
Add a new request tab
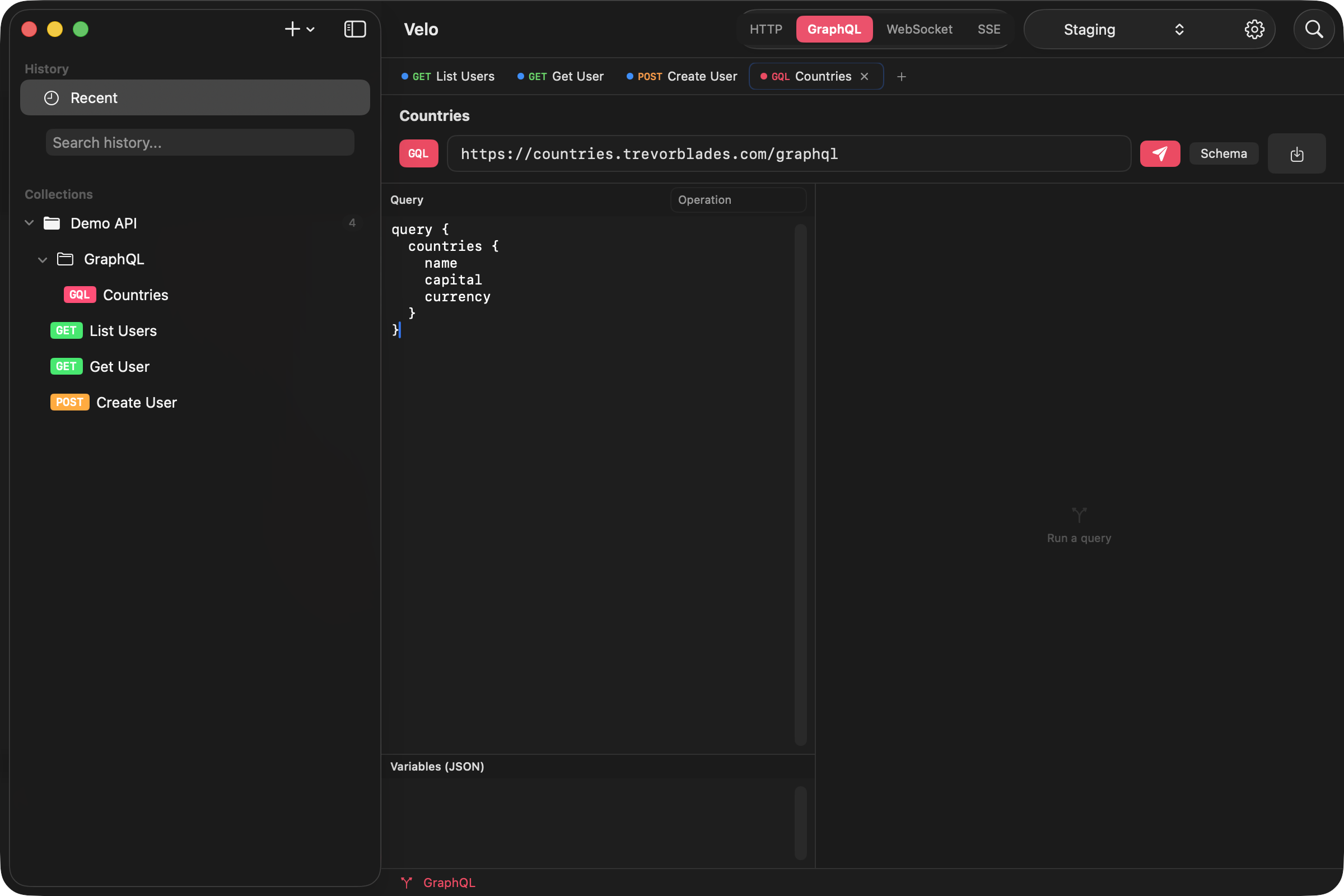(901, 77)
